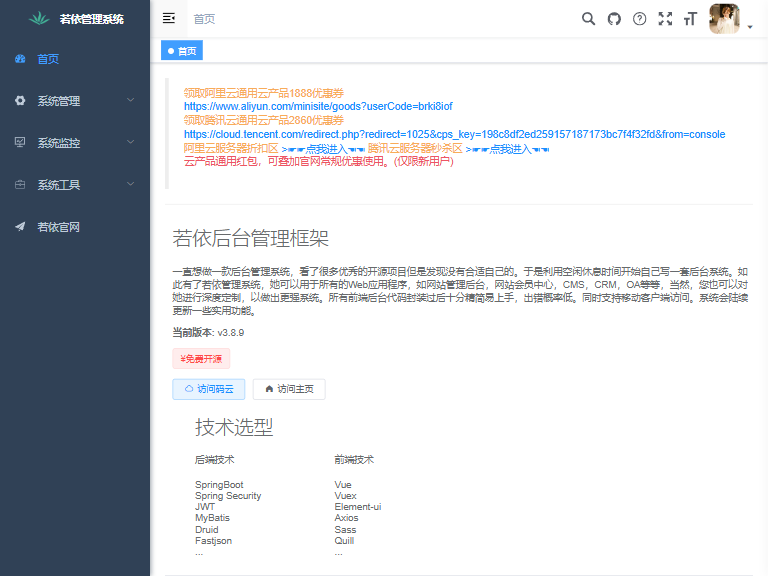The image size is (768, 576).
Task: Click the user avatar thumbnail
Action: 724,18
